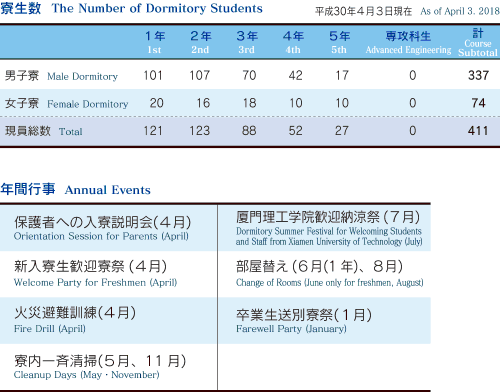Click the As of April 3, 2018 date text

click(x=460, y=11)
